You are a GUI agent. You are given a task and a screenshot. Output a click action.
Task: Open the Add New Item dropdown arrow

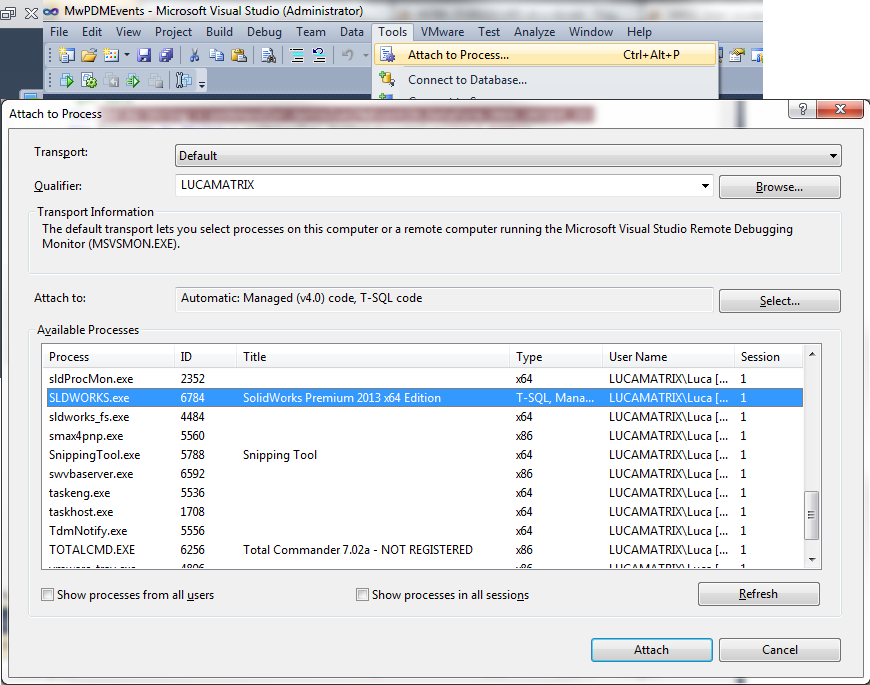[127, 55]
